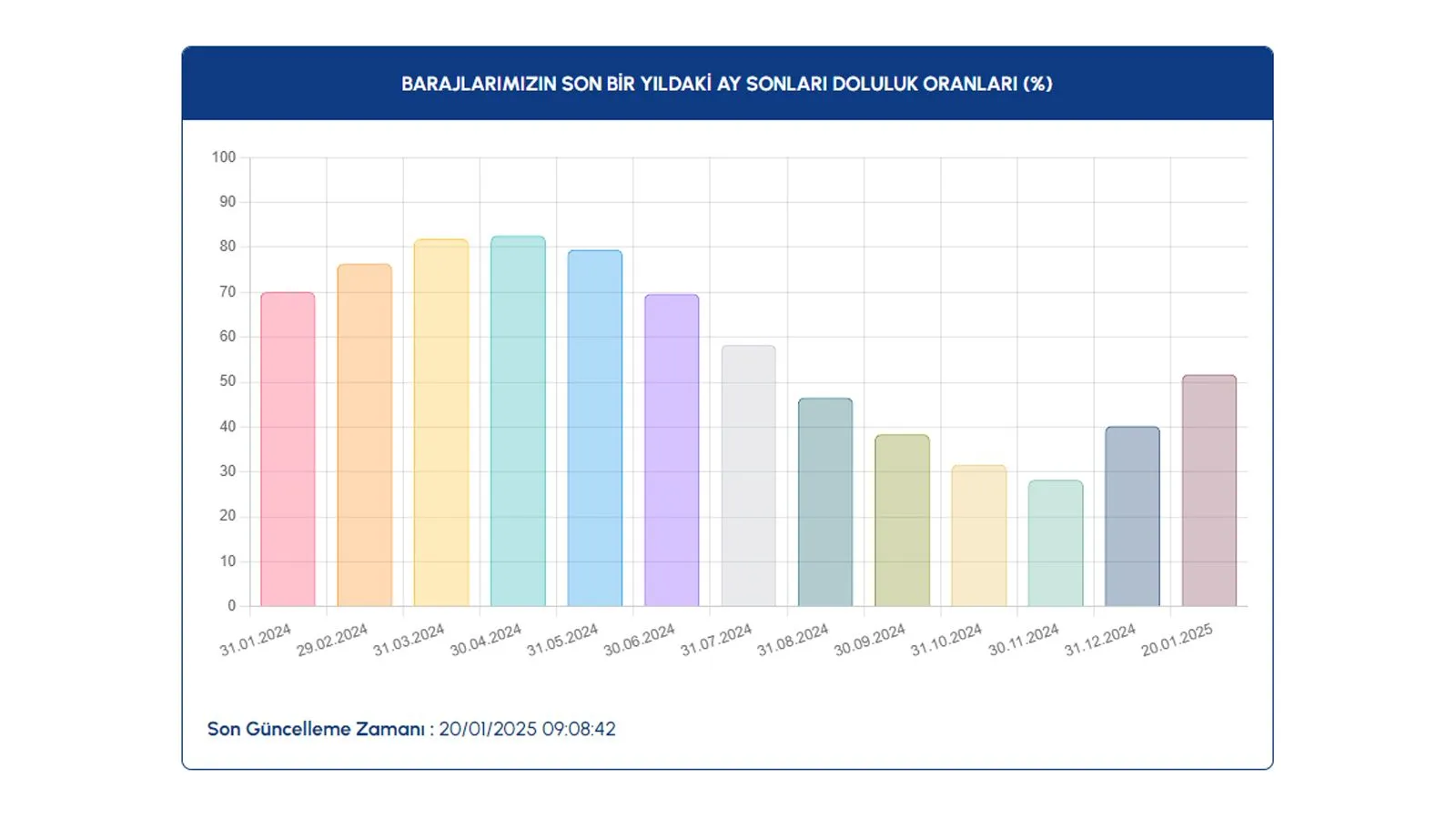1456x819 pixels.
Task: Click the x-axis label 30.04.2024
Action: pos(486,640)
